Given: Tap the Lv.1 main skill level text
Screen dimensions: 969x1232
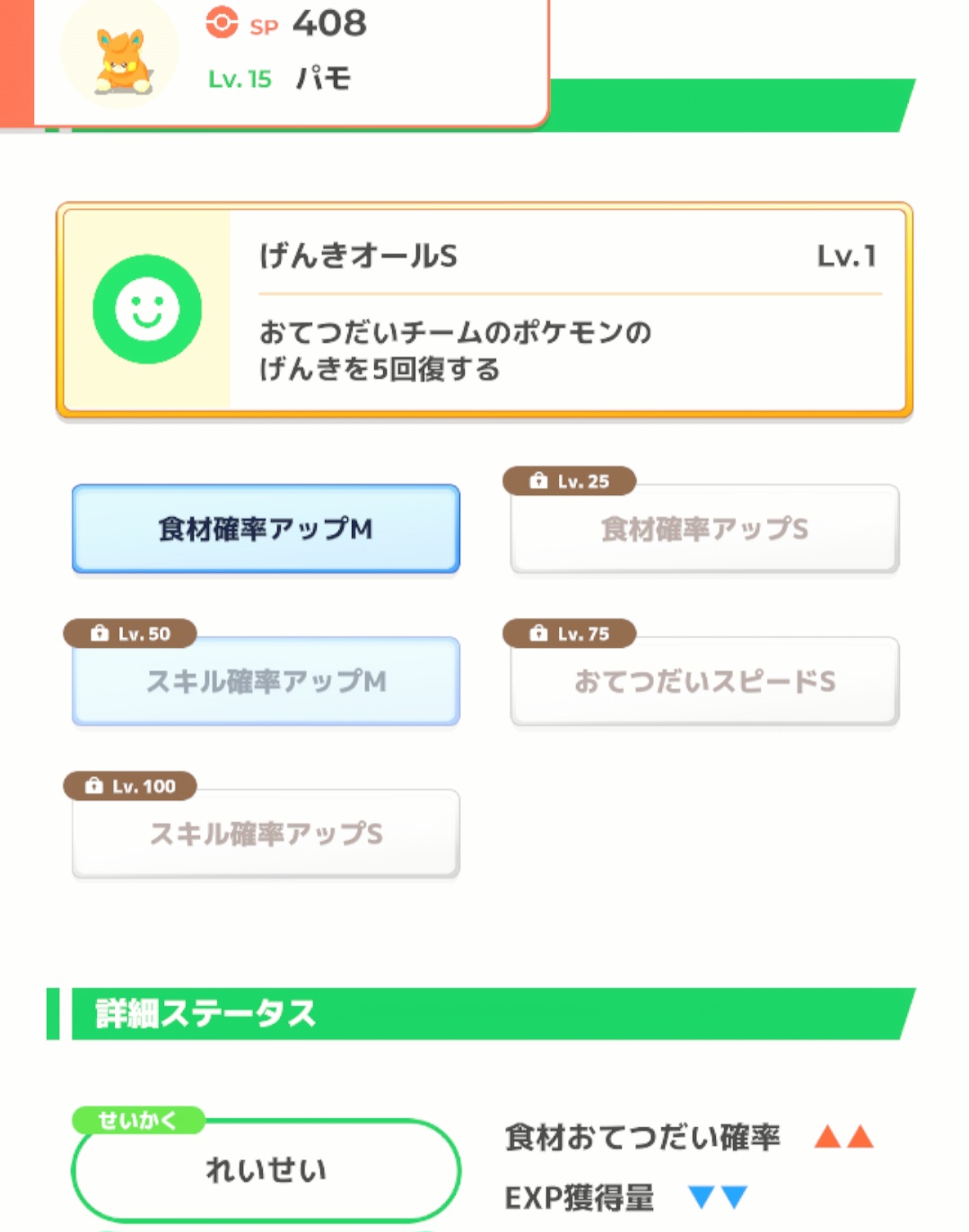Looking at the screenshot, I should click(x=846, y=256).
